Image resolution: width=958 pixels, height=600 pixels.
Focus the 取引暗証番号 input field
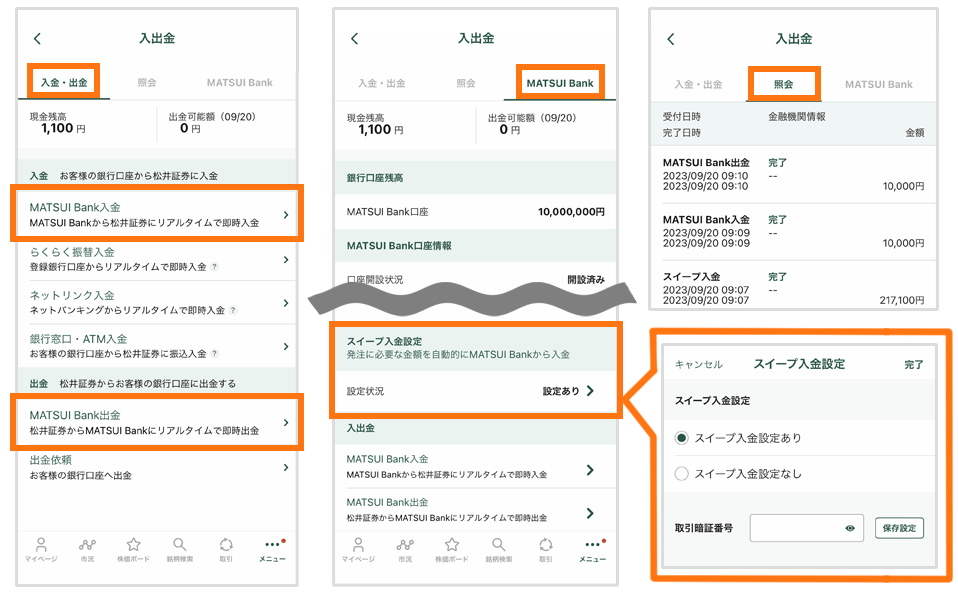pyautogui.click(x=806, y=528)
